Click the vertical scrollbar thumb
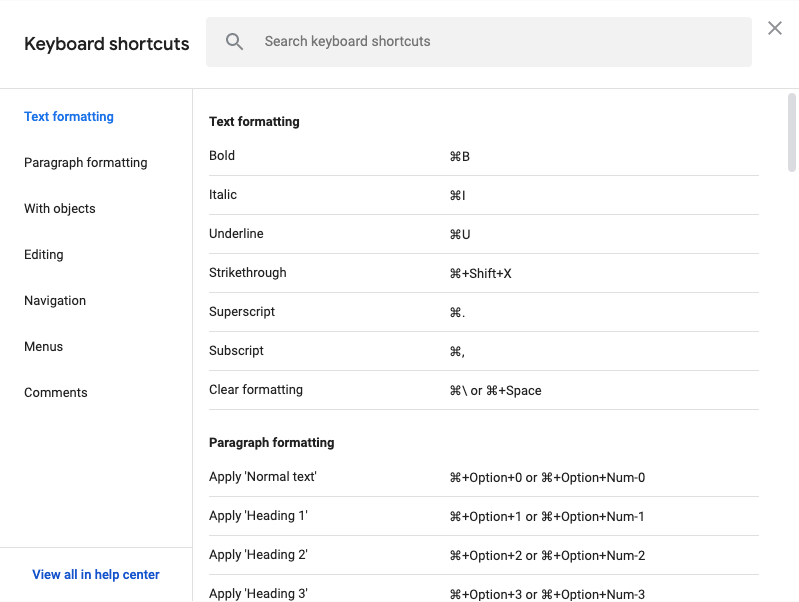 pyautogui.click(x=791, y=133)
